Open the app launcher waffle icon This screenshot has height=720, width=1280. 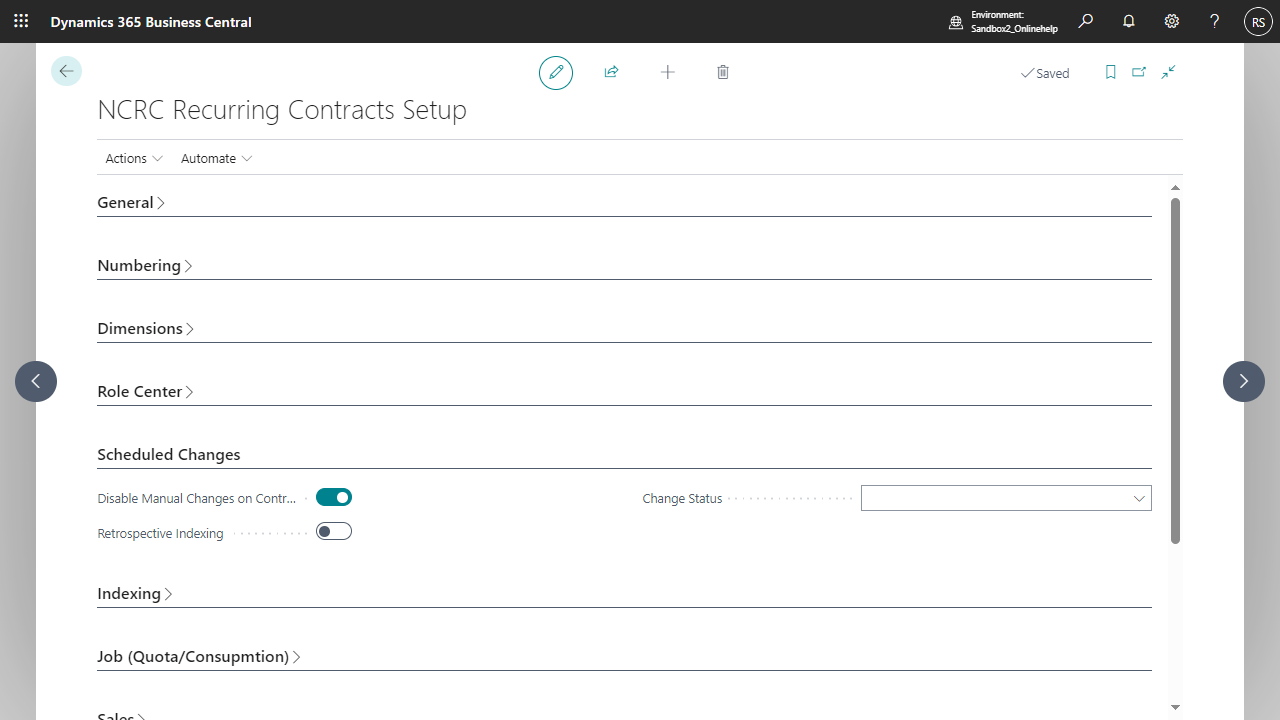[x=21, y=21]
